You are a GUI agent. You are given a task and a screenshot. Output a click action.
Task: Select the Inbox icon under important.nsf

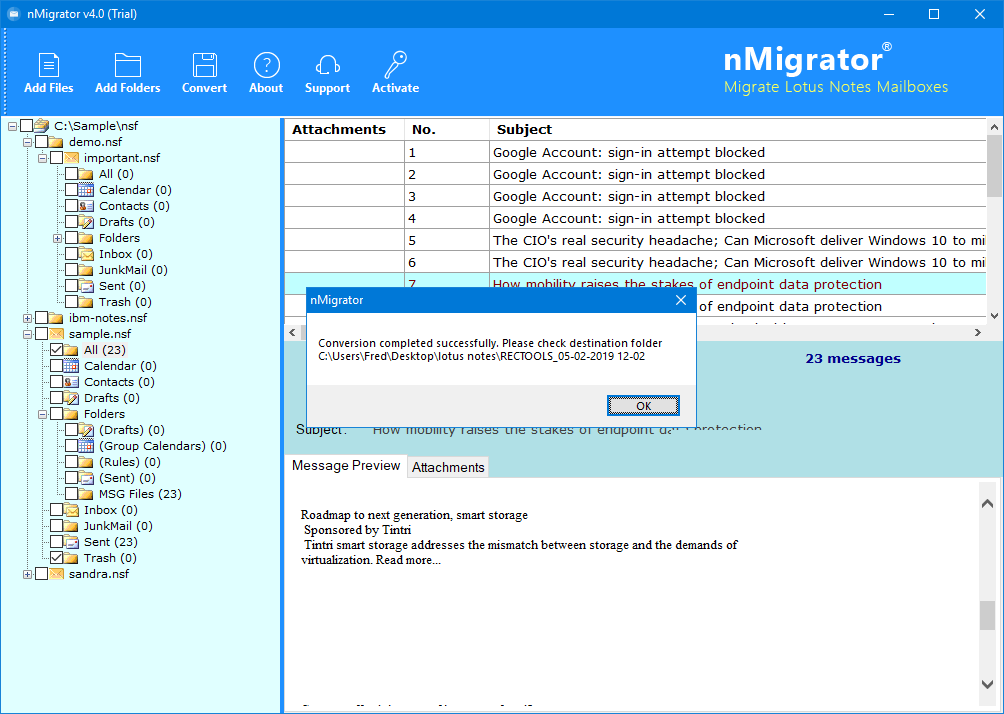86,254
